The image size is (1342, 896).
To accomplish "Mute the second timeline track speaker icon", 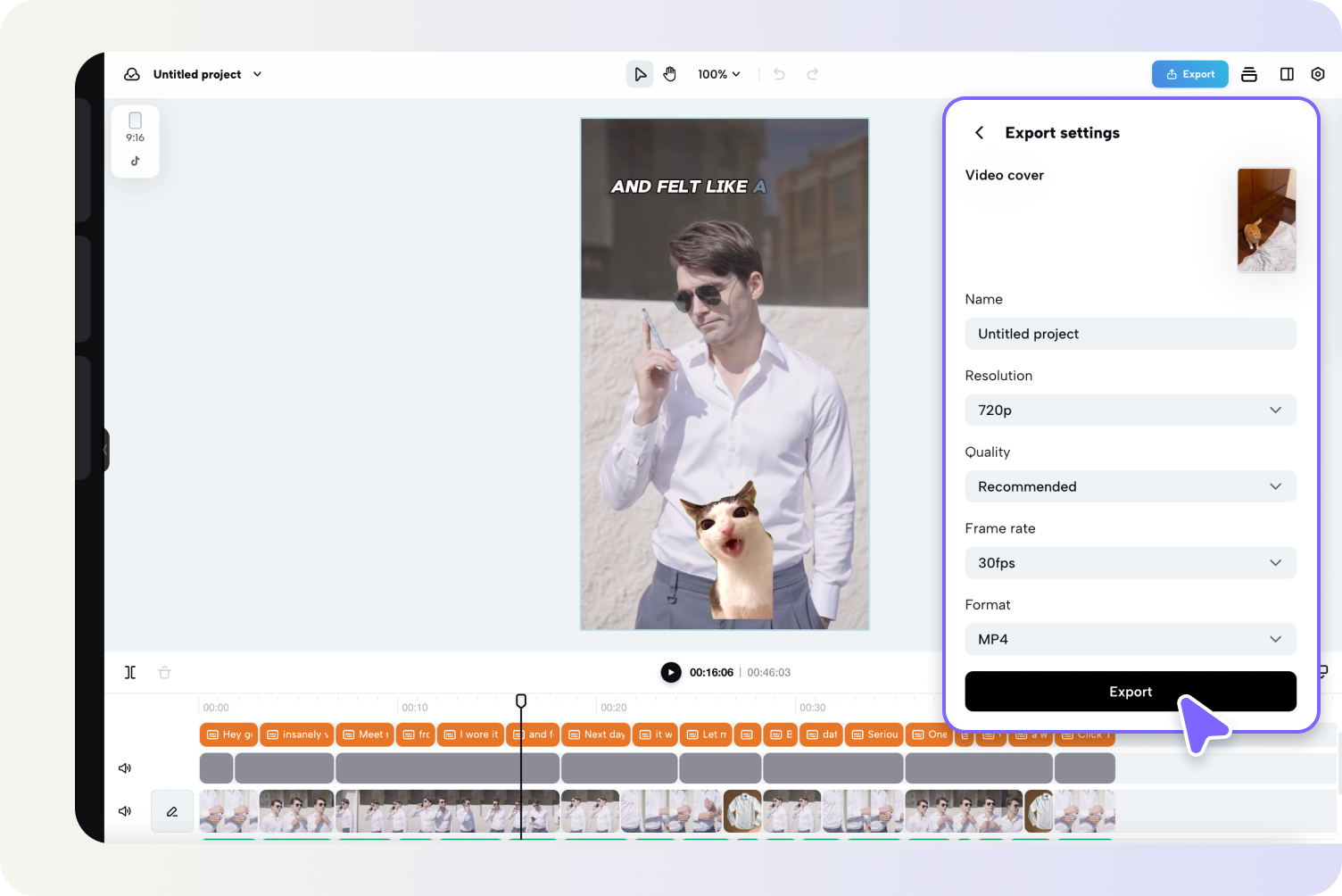I will 125,811.
